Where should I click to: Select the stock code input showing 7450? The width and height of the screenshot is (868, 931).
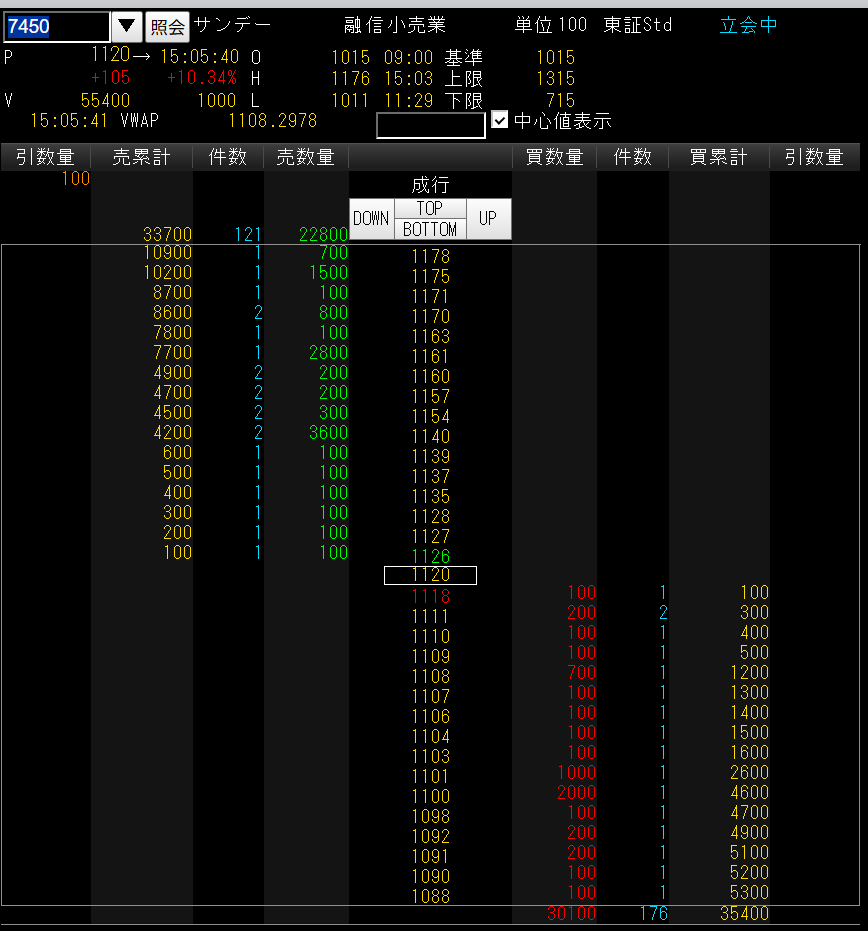coord(57,24)
